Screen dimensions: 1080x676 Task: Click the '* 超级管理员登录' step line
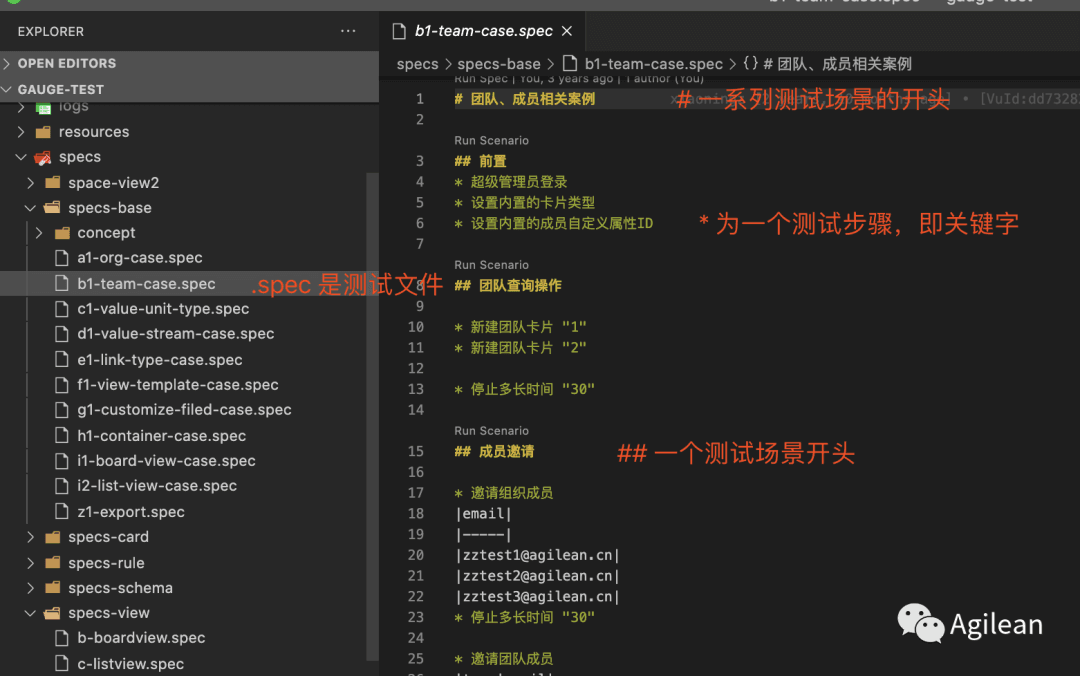[x=510, y=182]
